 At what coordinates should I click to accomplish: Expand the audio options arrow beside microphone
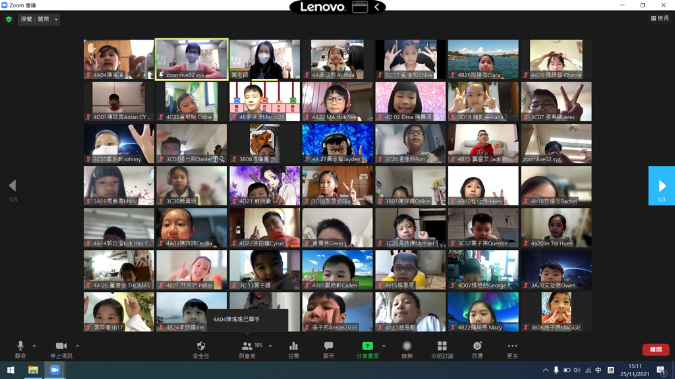click(34, 346)
